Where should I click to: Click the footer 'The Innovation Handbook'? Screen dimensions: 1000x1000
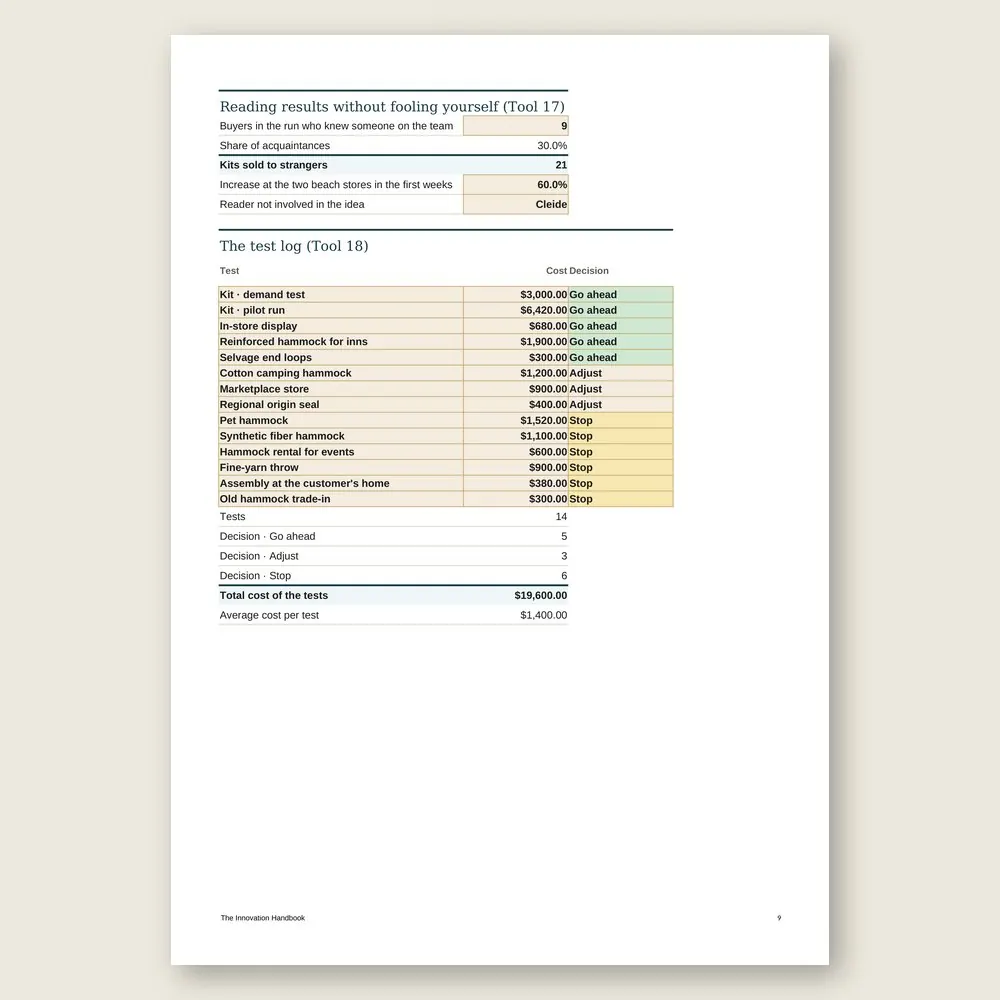click(263, 918)
